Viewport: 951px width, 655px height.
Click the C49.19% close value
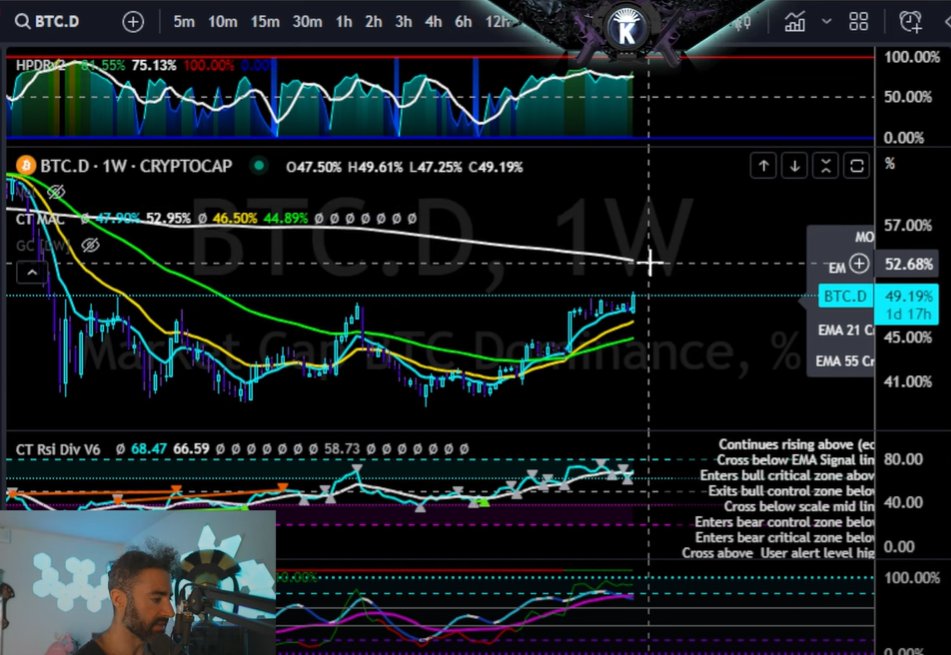pos(496,167)
